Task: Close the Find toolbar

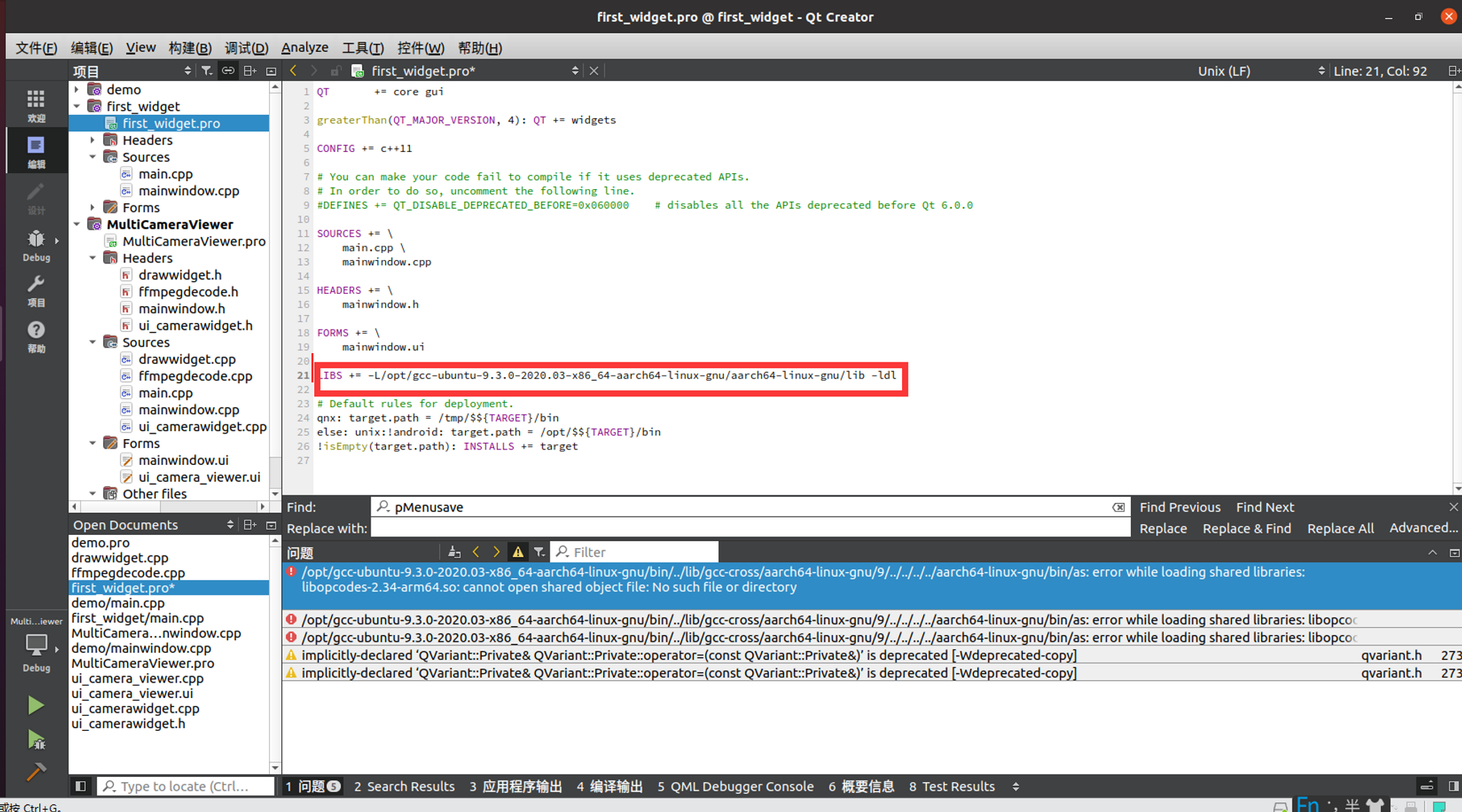Action: click(x=1453, y=506)
